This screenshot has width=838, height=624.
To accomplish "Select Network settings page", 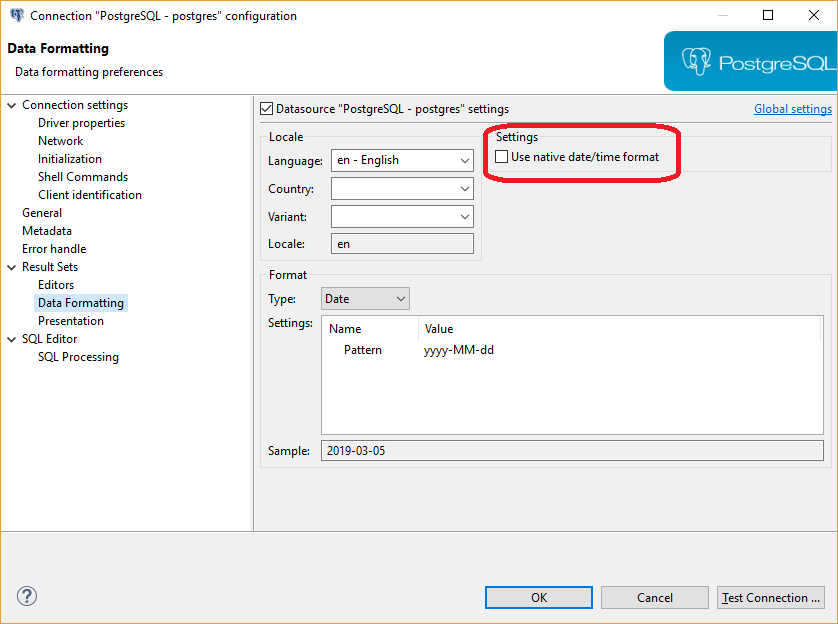I will 60,141.
